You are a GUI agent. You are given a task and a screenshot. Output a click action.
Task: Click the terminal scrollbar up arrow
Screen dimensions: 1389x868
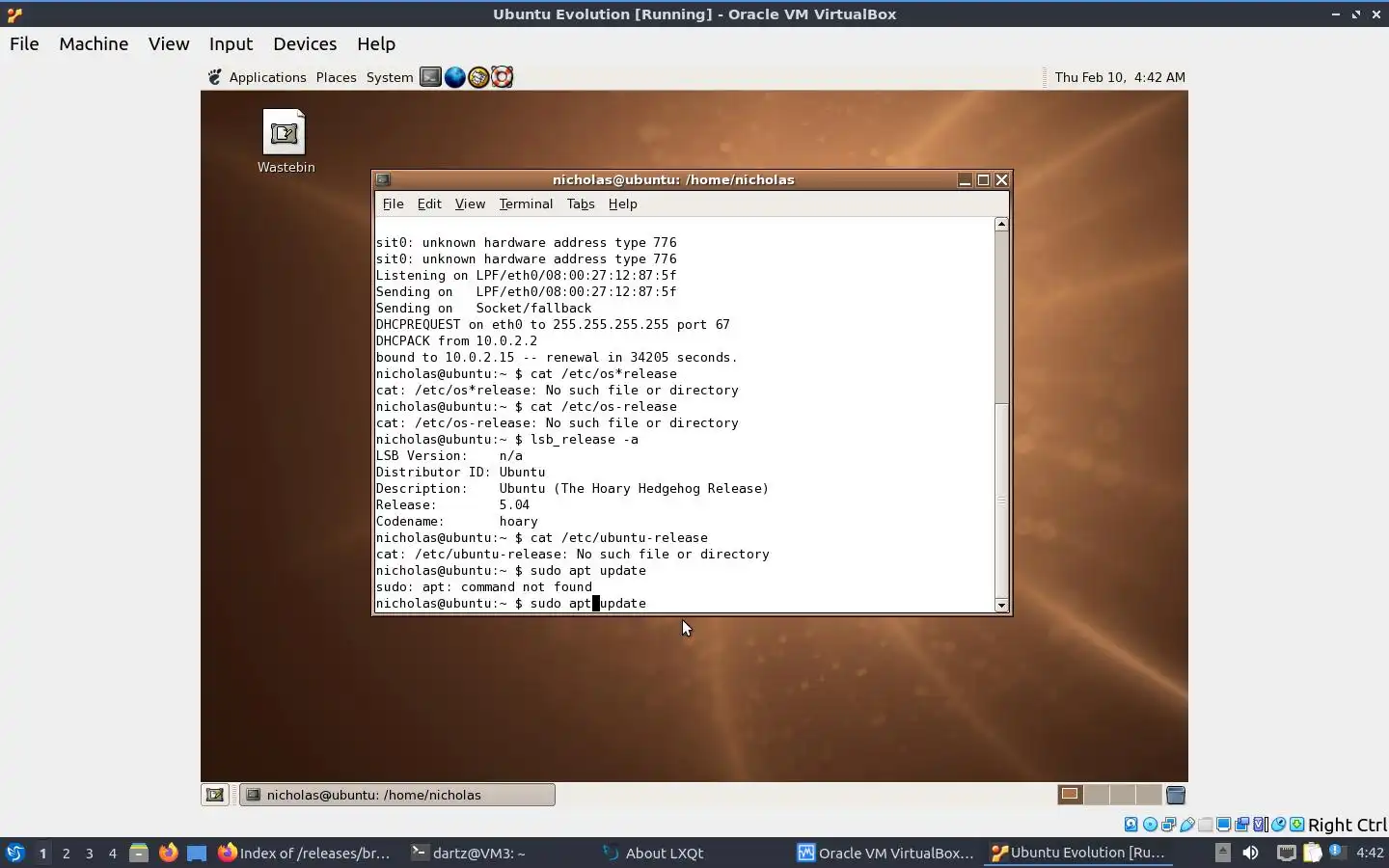point(1001,224)
